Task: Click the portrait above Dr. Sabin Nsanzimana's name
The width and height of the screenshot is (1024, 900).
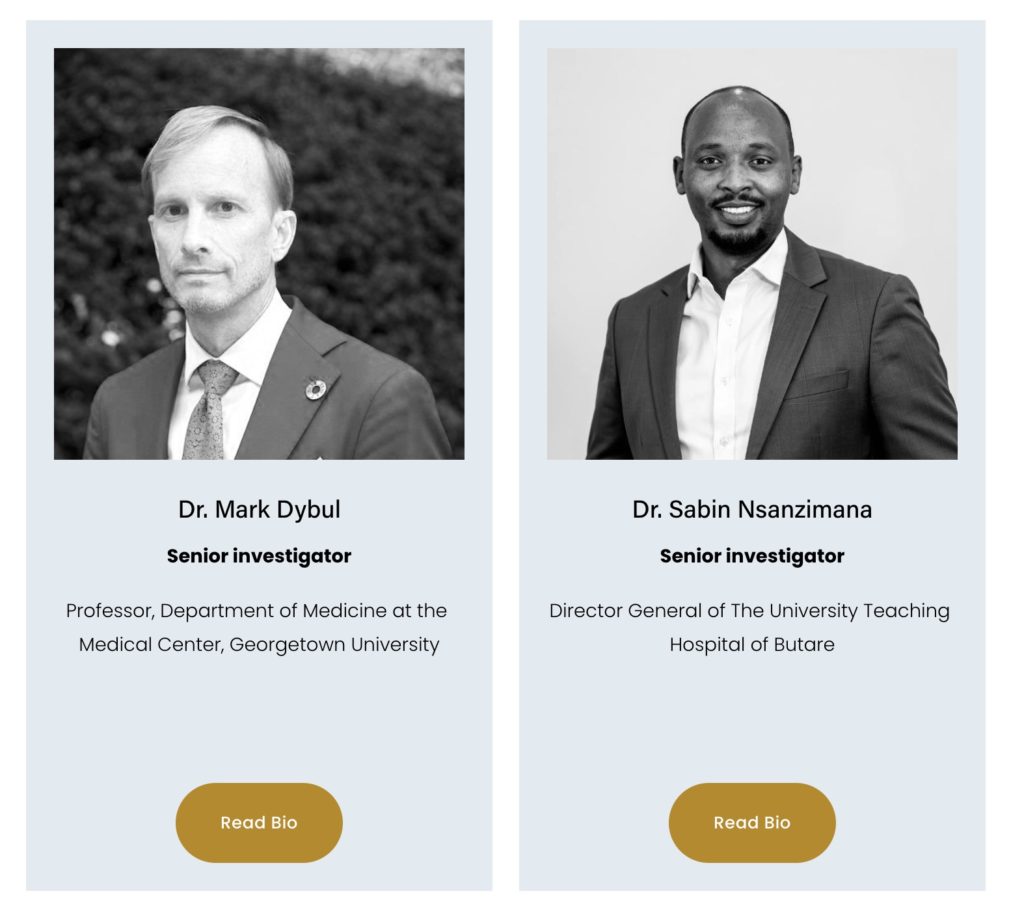Action: (752, 254)
